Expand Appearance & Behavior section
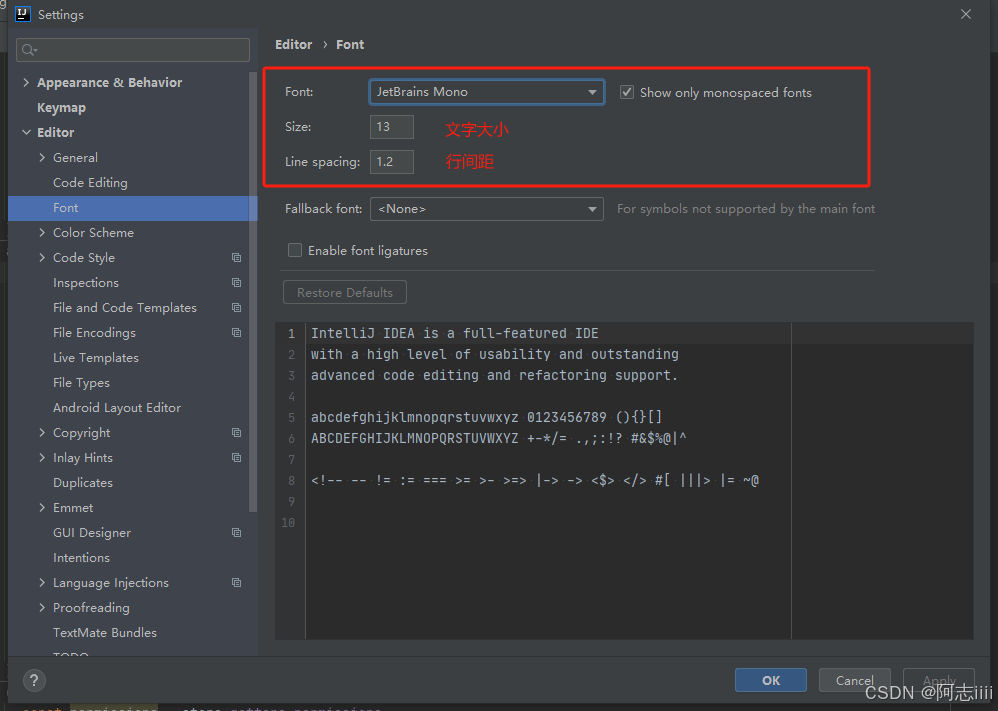Image resolution: width=998 pixels, height=711 pixels. (26, 82)
